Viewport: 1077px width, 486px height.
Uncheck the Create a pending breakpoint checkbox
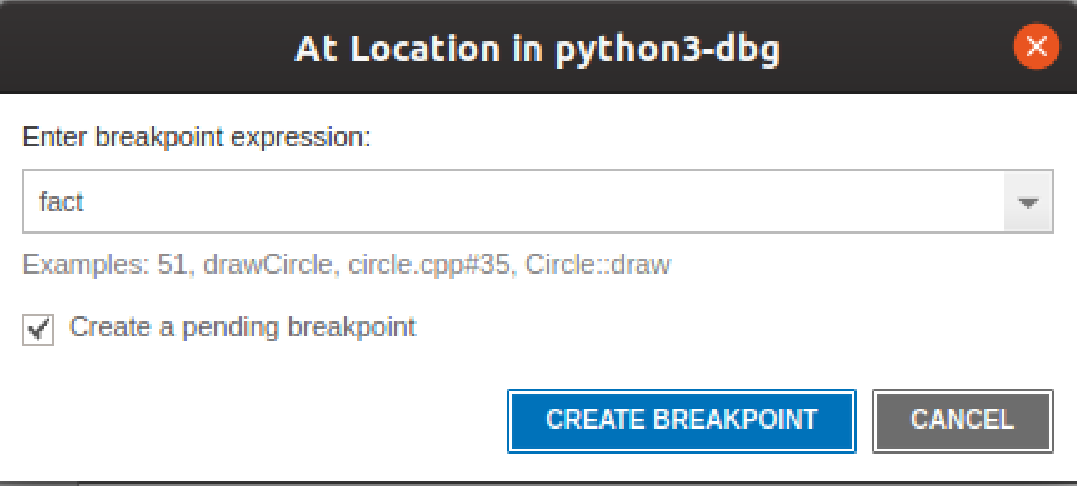38,329
